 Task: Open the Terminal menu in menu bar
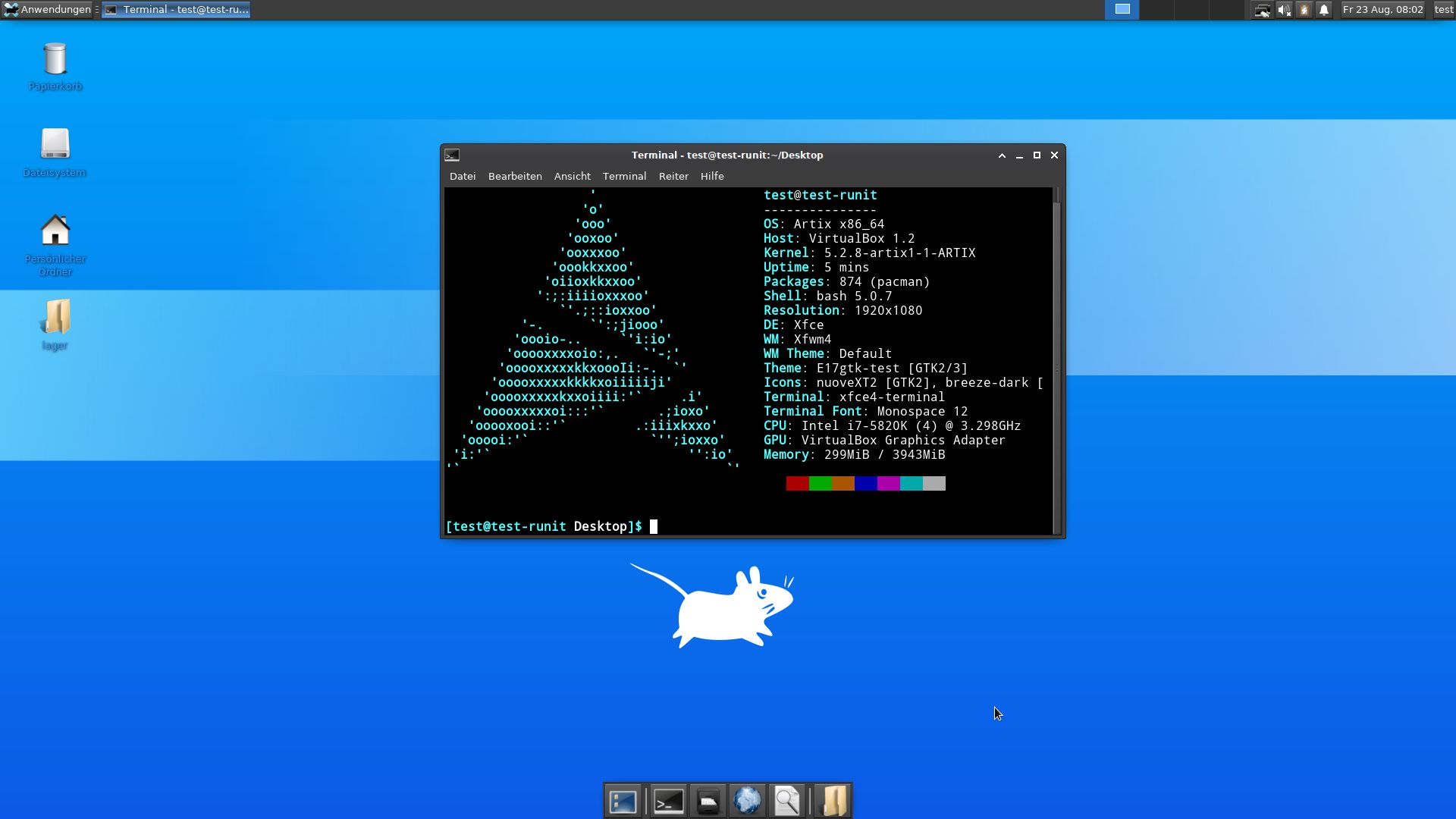tap(624, 176)
